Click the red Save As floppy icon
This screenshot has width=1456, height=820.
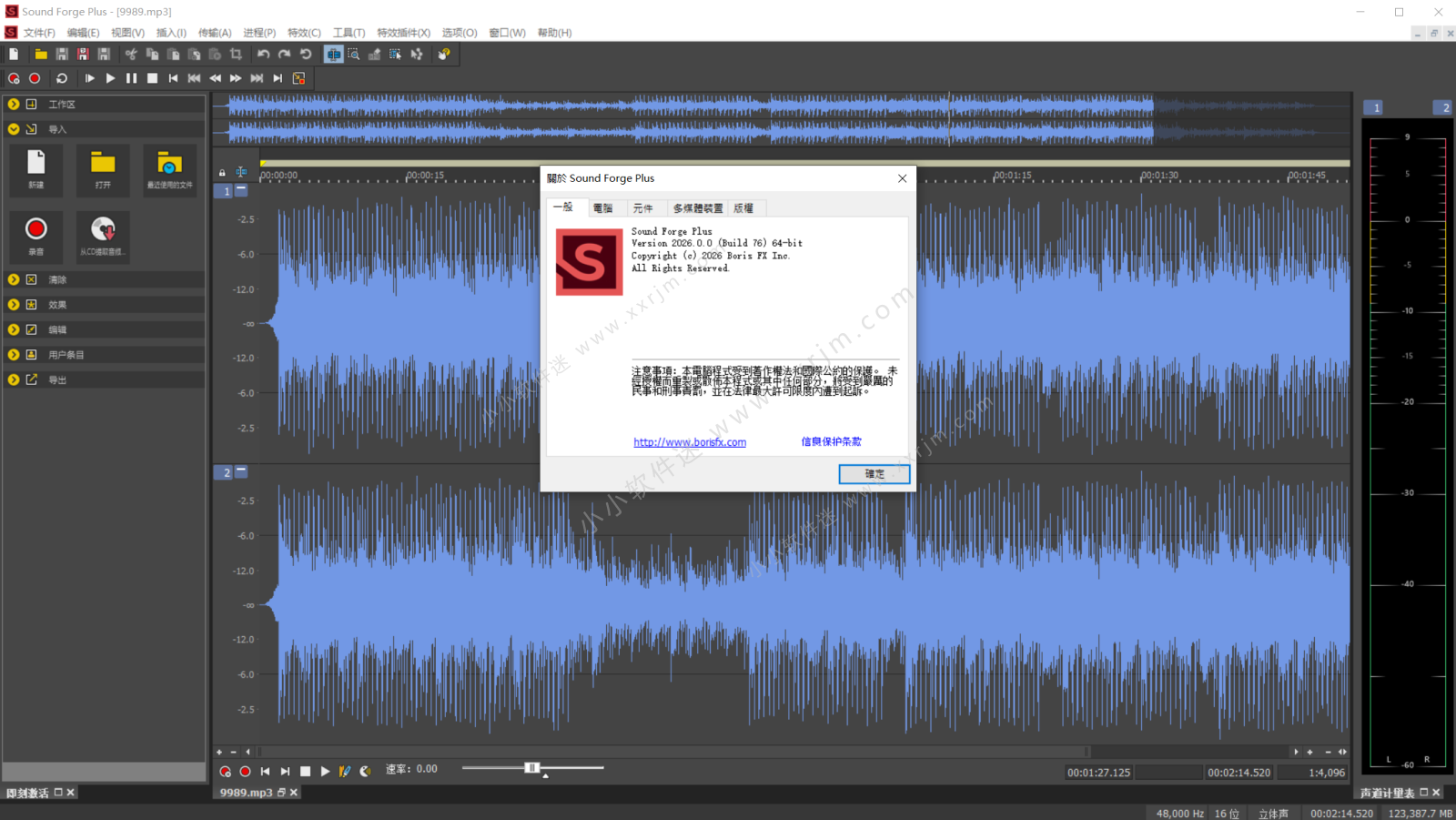click(83, 55)
